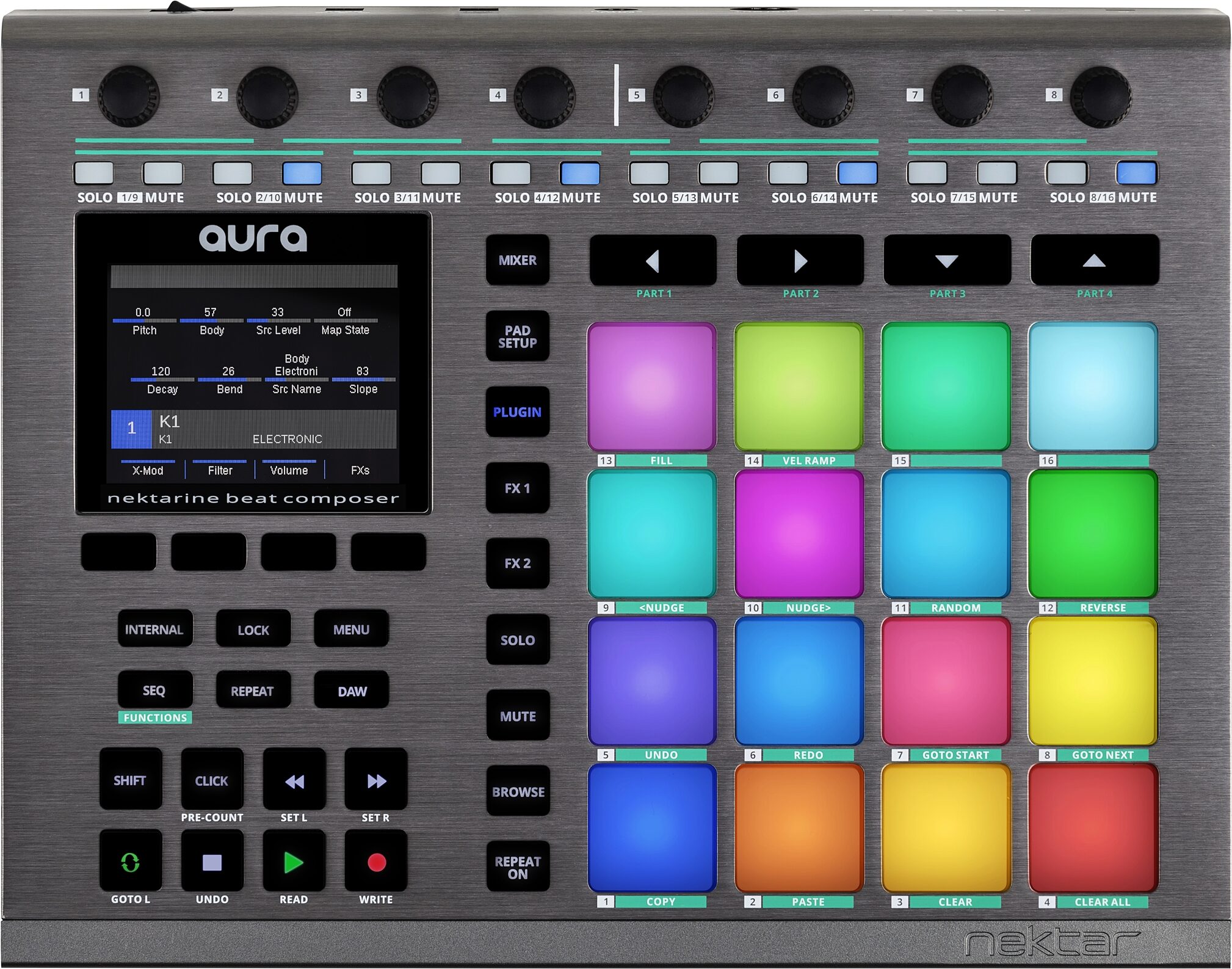1232x969 pixels.
Task: Push the LOCK button
Action: click(253, 629)
